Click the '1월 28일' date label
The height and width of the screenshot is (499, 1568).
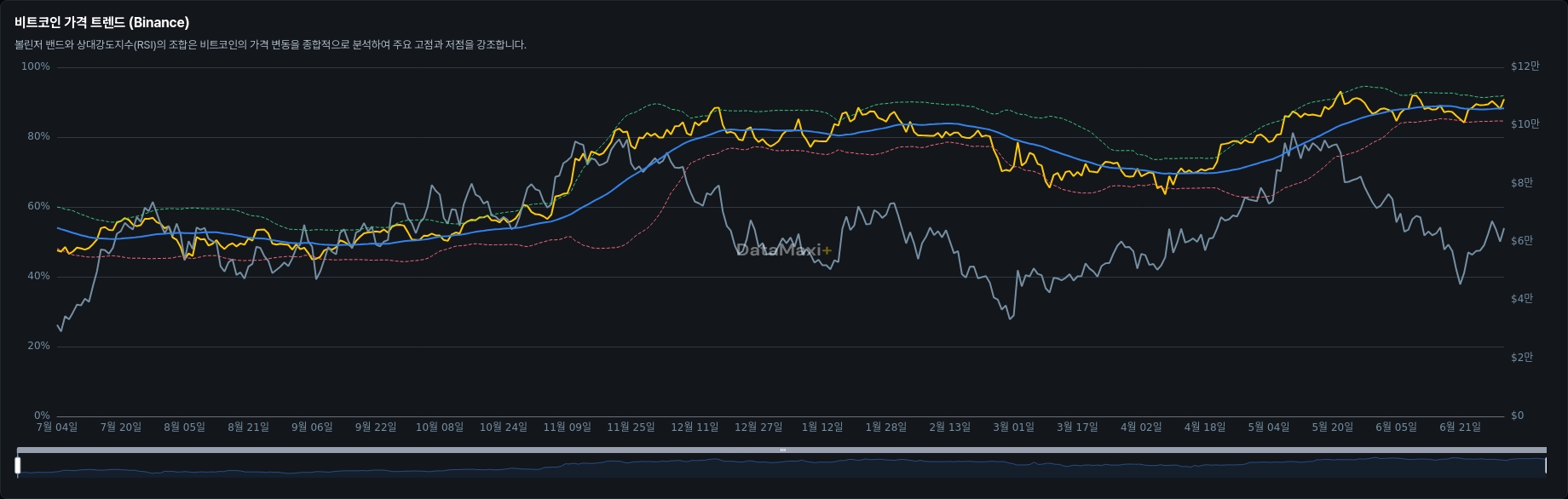(x=886, y=427)
